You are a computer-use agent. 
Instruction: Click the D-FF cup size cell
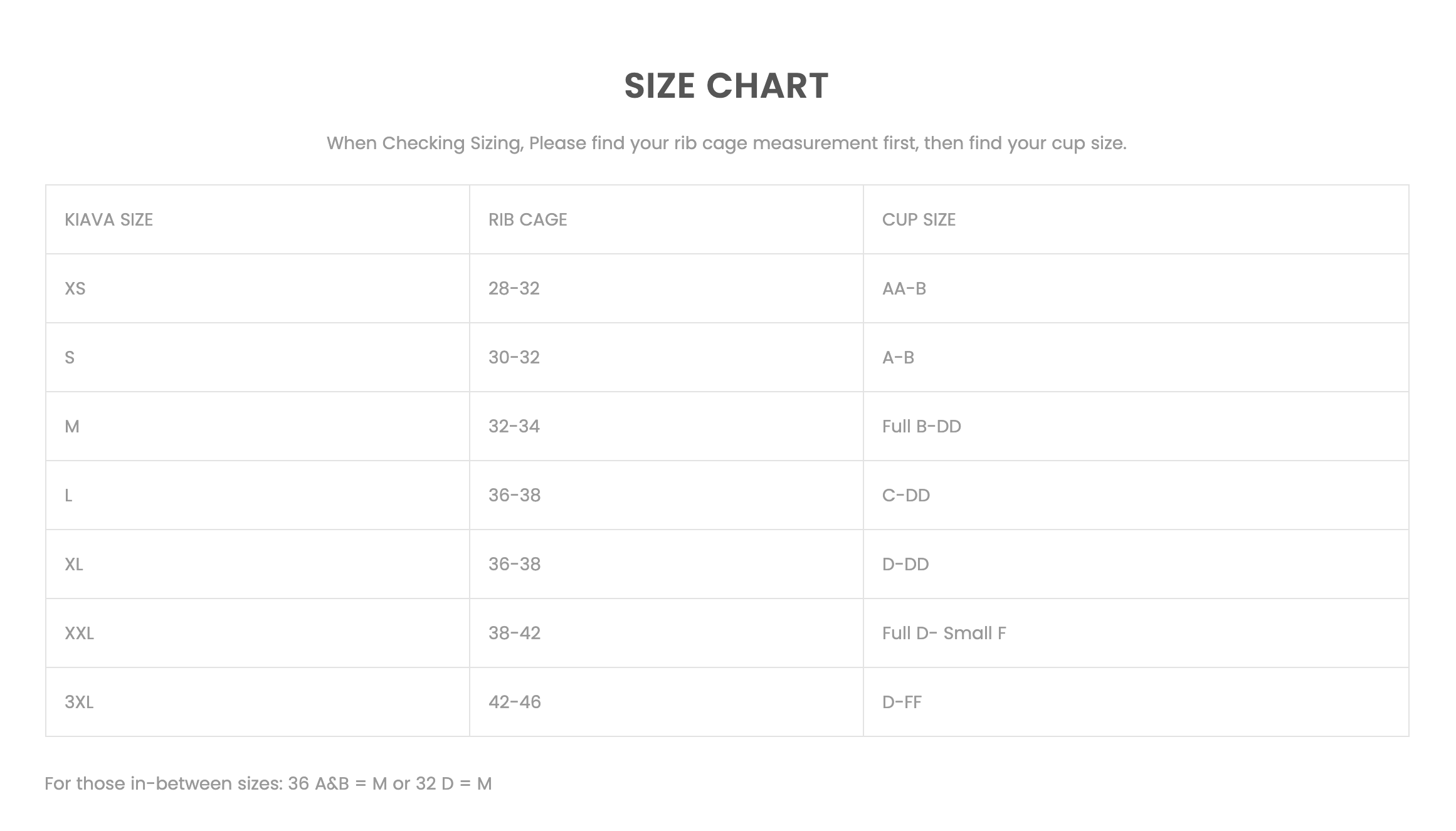[902, 703]
